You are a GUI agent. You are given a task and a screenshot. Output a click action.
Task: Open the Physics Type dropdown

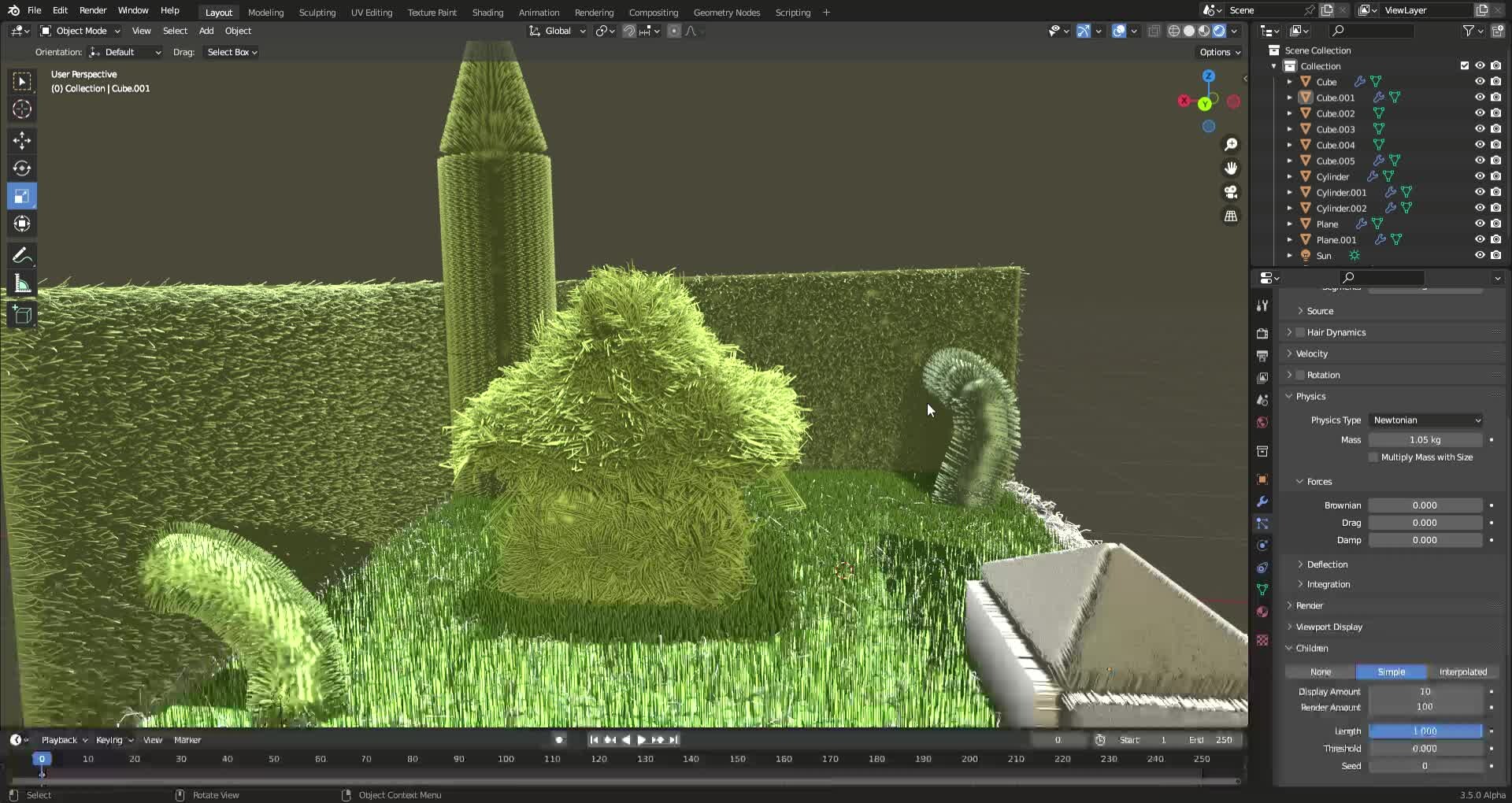click(x=1425, y=420)
